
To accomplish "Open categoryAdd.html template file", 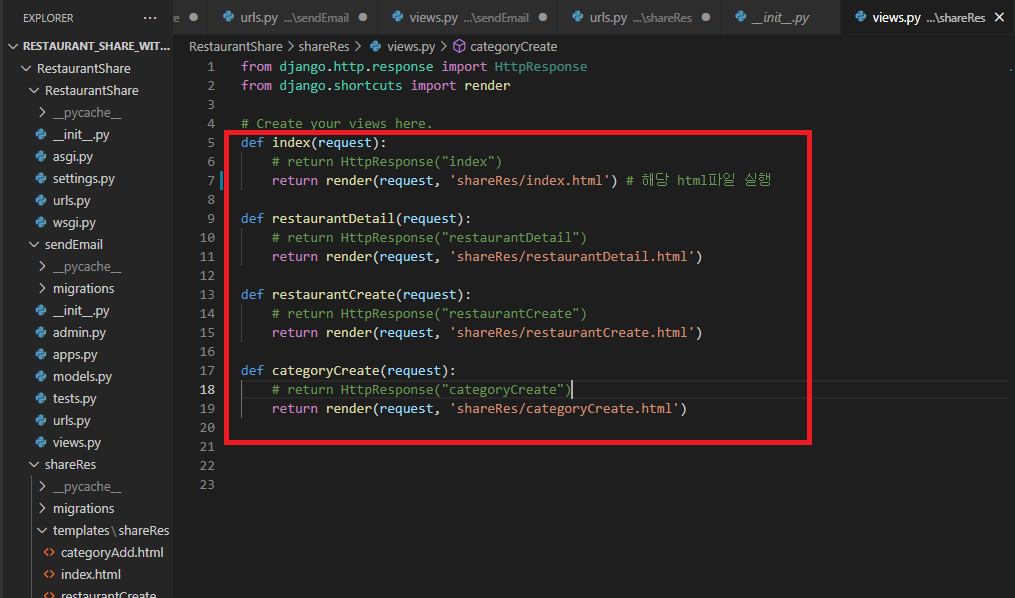I will pyautogui.click(x=112, y=553).
